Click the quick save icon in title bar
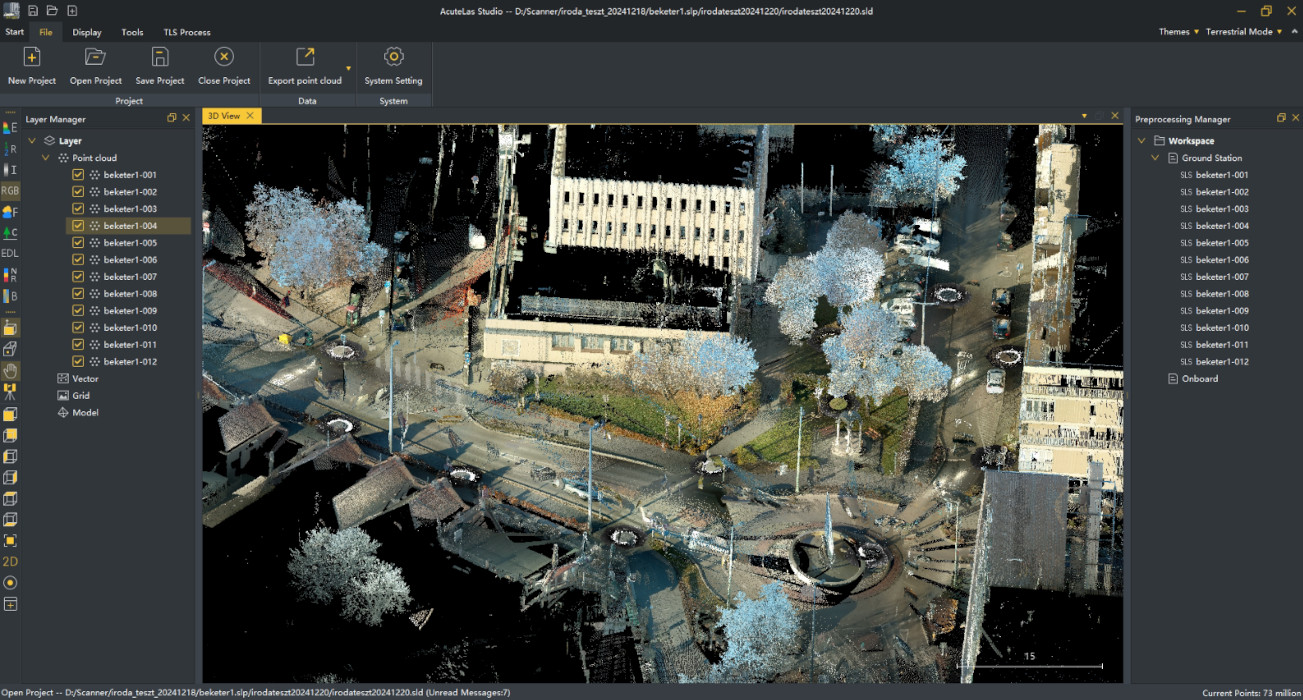 pyautogui.click(x=33, y=11)
